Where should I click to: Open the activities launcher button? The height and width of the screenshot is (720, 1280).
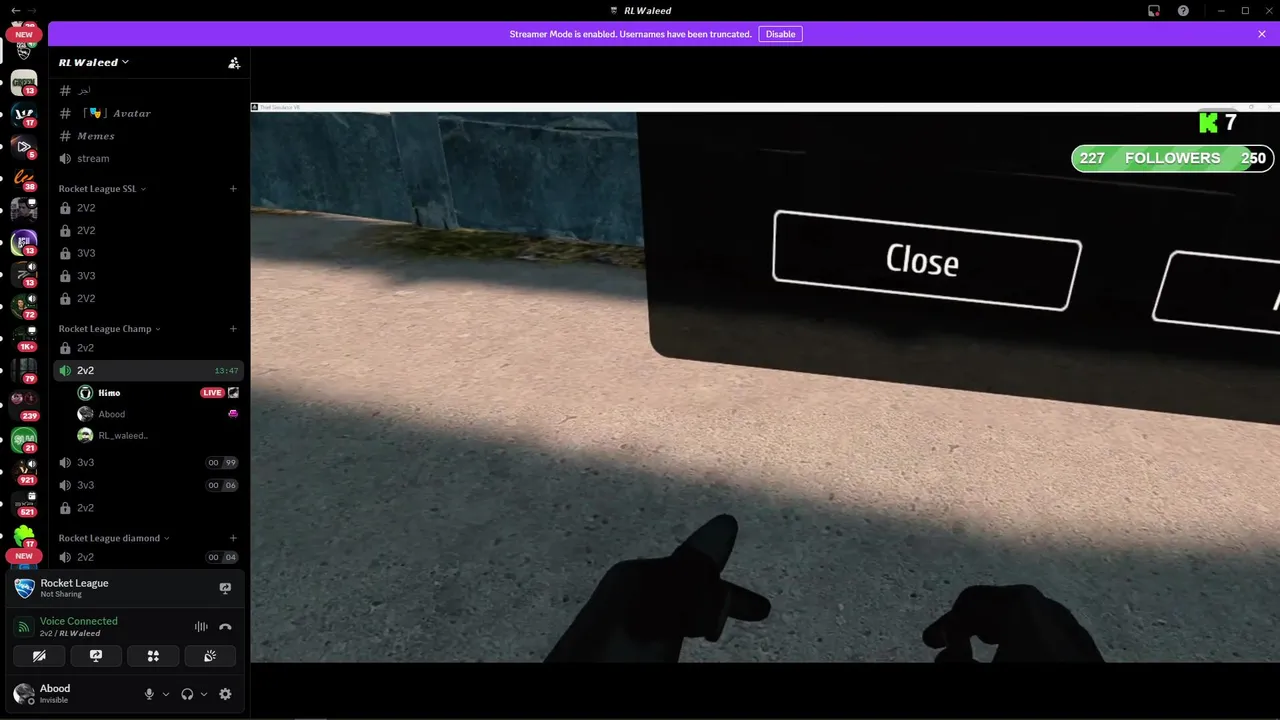153,656
